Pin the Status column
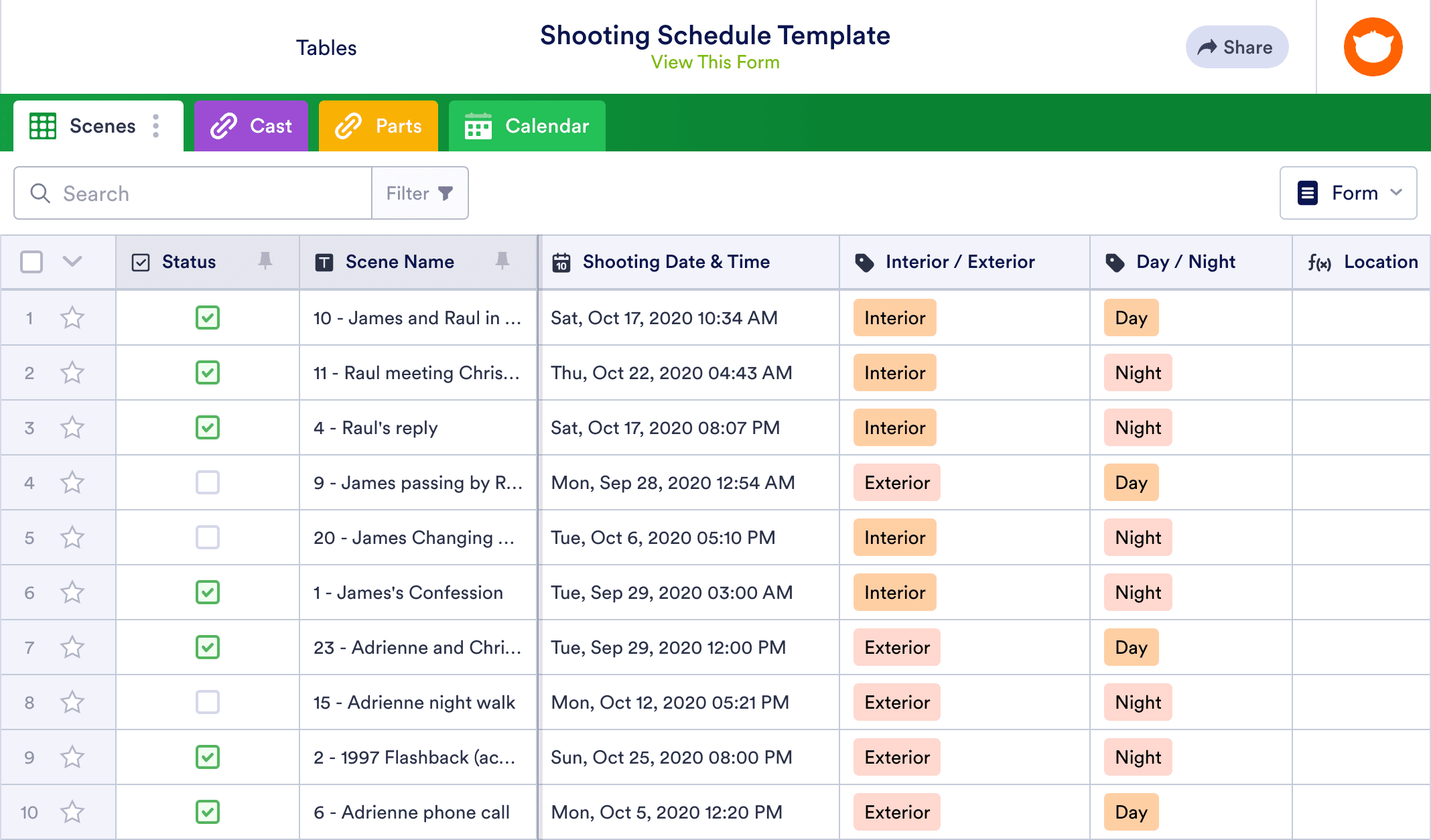The width and height of the screenshot is (1431, 840). click(x=265, y=261)
